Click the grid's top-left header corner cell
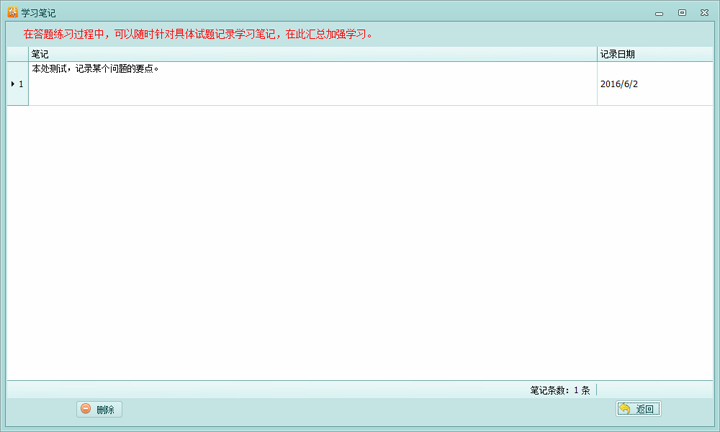 [17, 54]
